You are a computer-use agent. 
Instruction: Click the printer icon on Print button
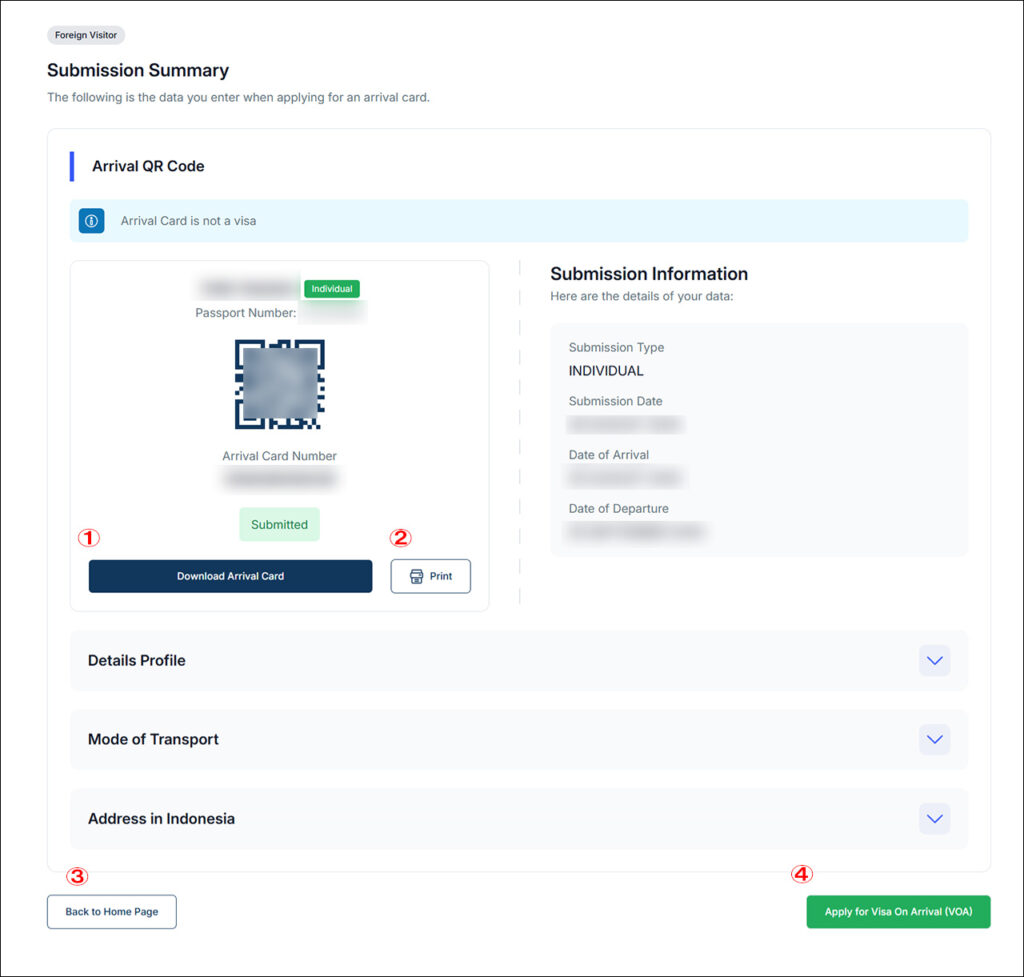[x=416, y=576]
